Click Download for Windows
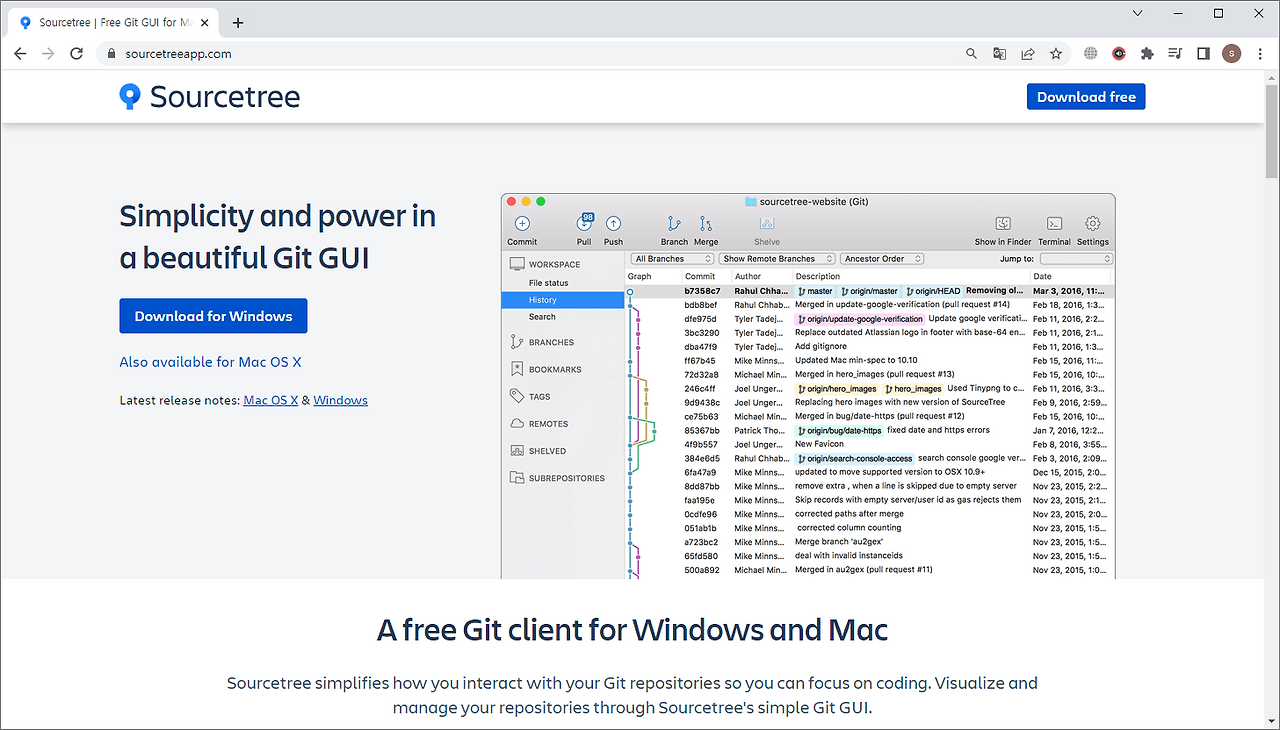The width and height of the screenshot is (1280, 730). (x=213, y=315)
